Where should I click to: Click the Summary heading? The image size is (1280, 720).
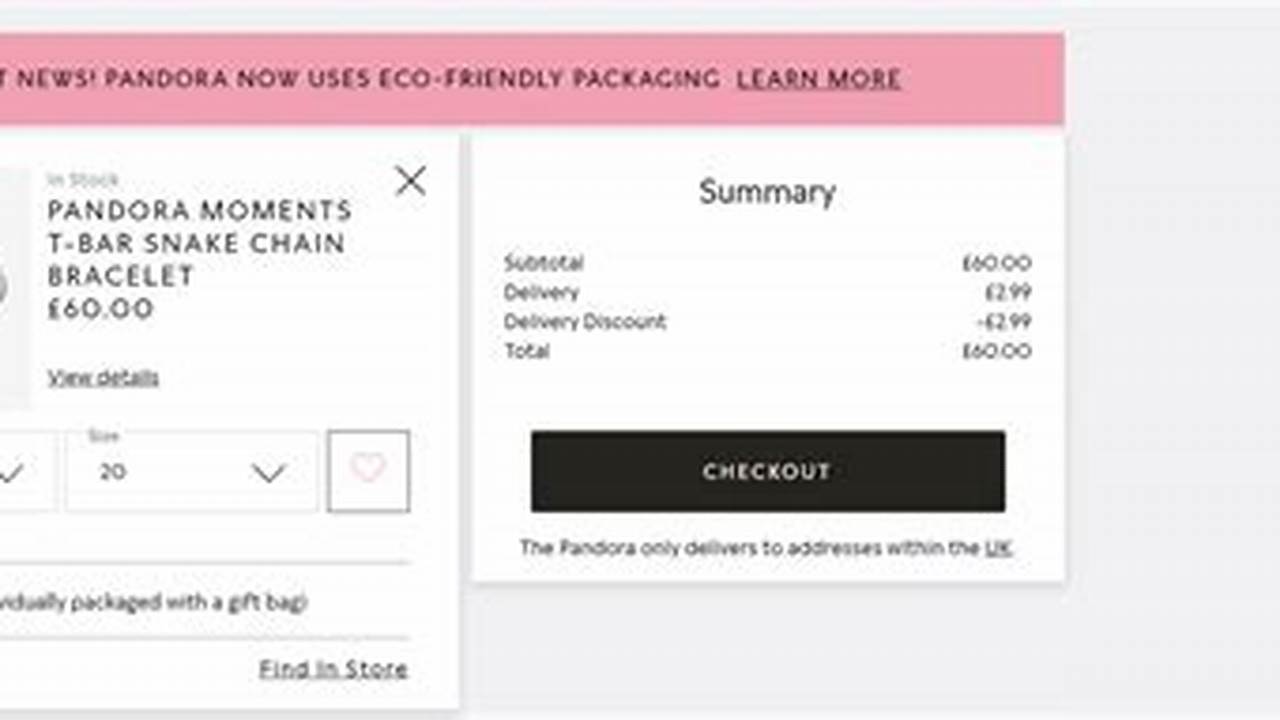pyautogui.click(x=767, y=192)
